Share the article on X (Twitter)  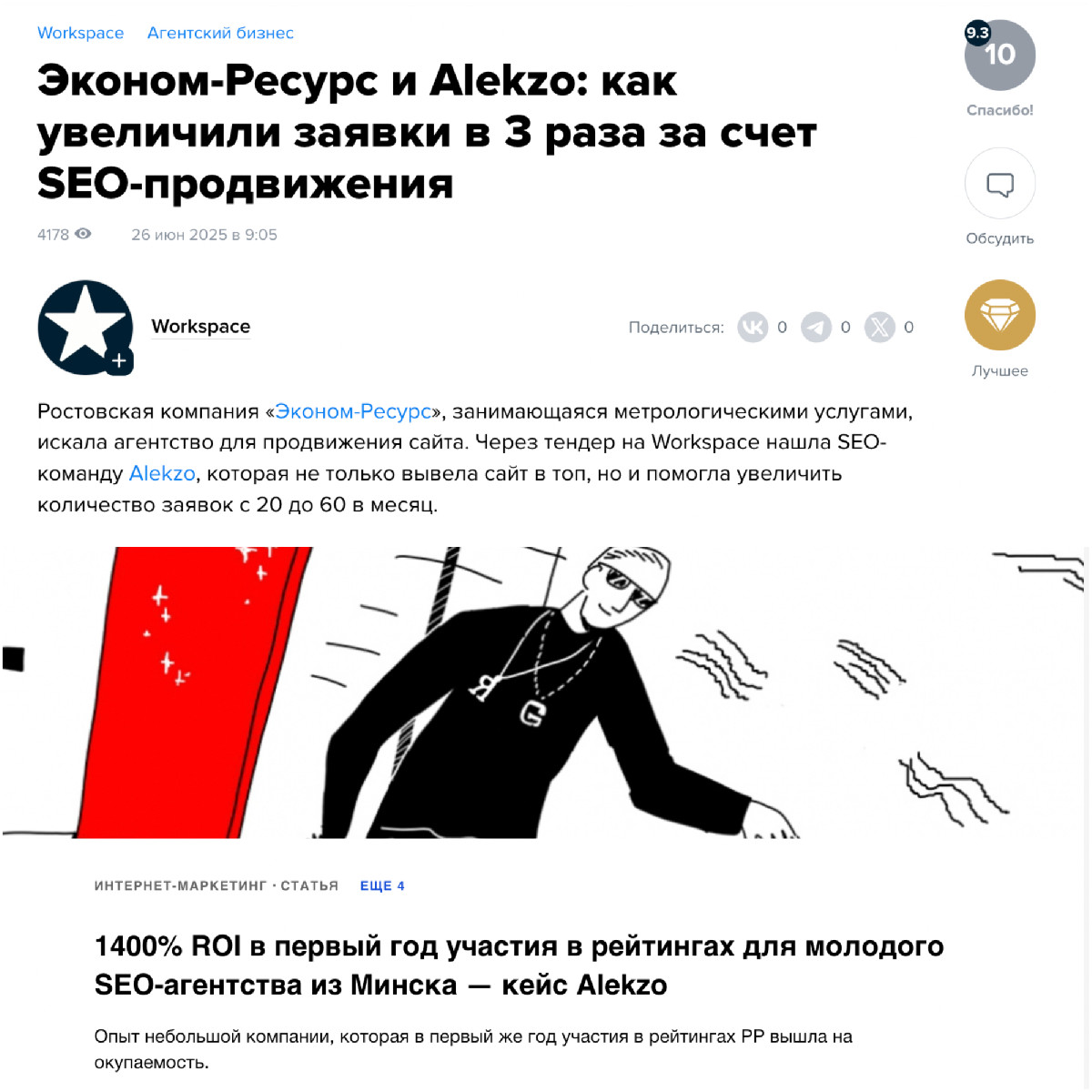(879, 327)
